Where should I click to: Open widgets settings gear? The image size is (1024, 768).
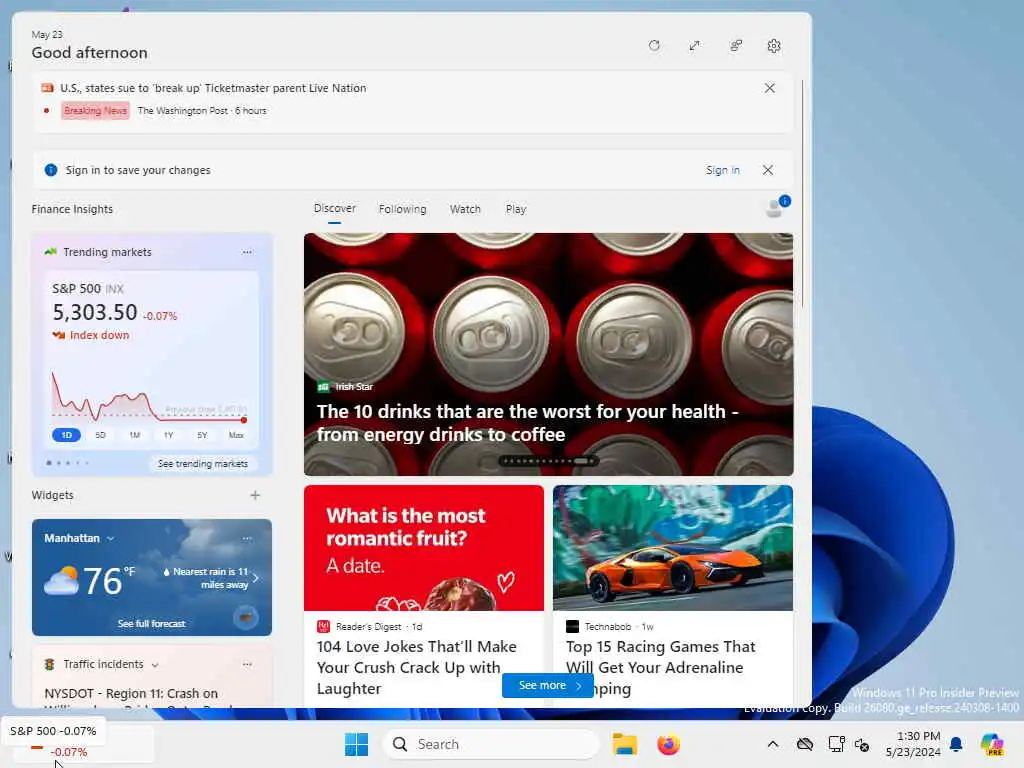click(x=774, y=46)
